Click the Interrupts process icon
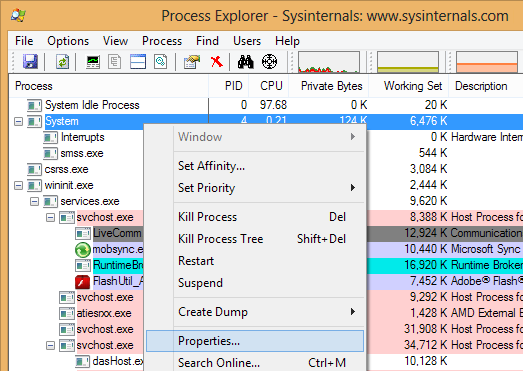Screen dimensions: 523x371 pos(50,137)
